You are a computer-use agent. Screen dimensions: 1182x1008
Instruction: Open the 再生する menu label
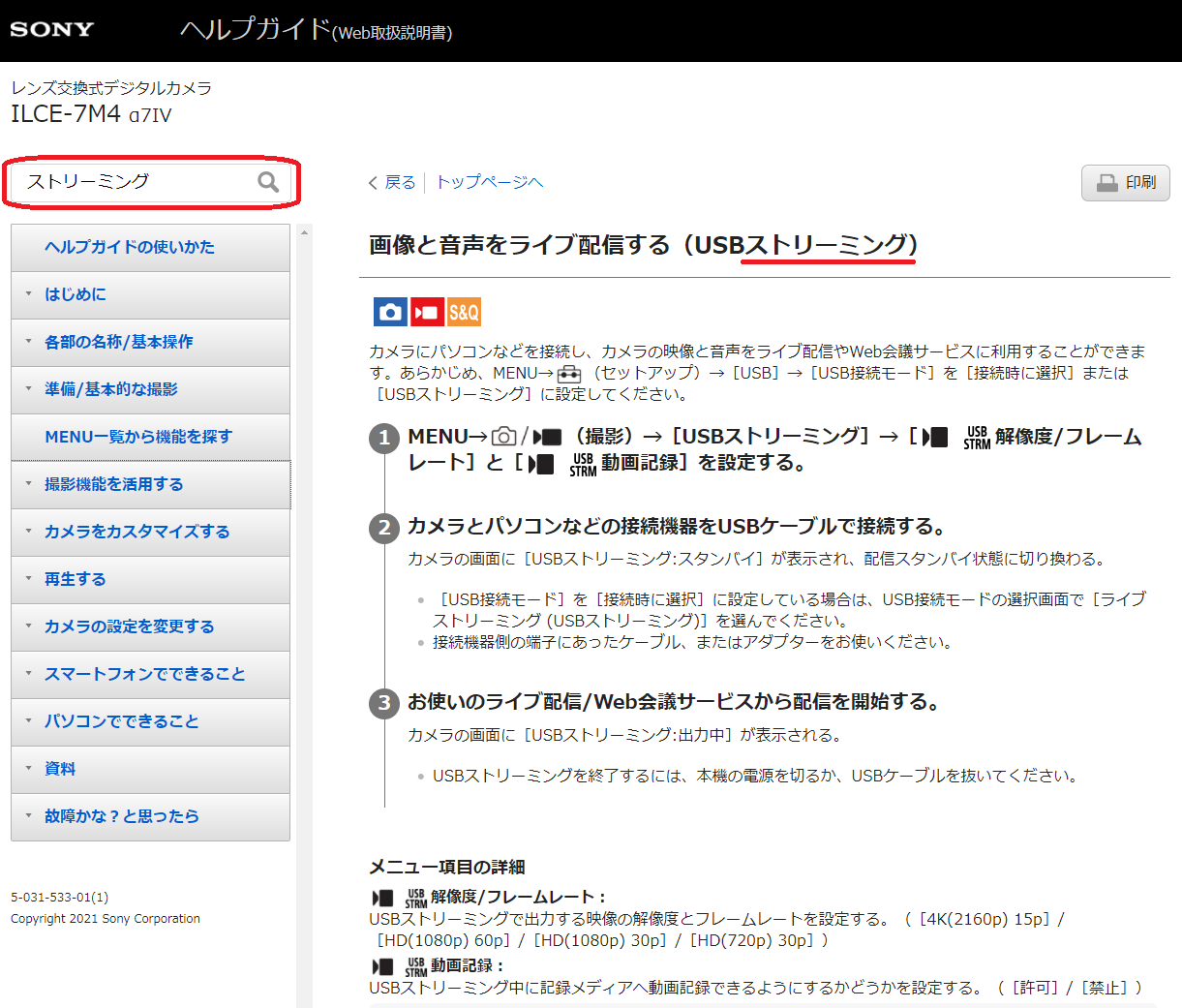(x=76, y=579)
